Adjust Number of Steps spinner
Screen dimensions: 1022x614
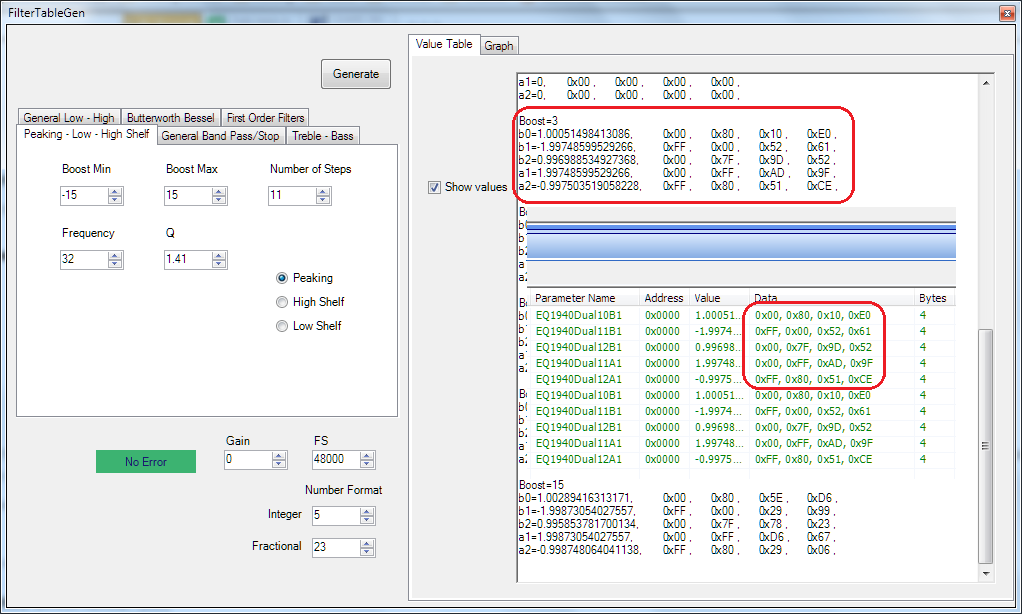point(323,195)
